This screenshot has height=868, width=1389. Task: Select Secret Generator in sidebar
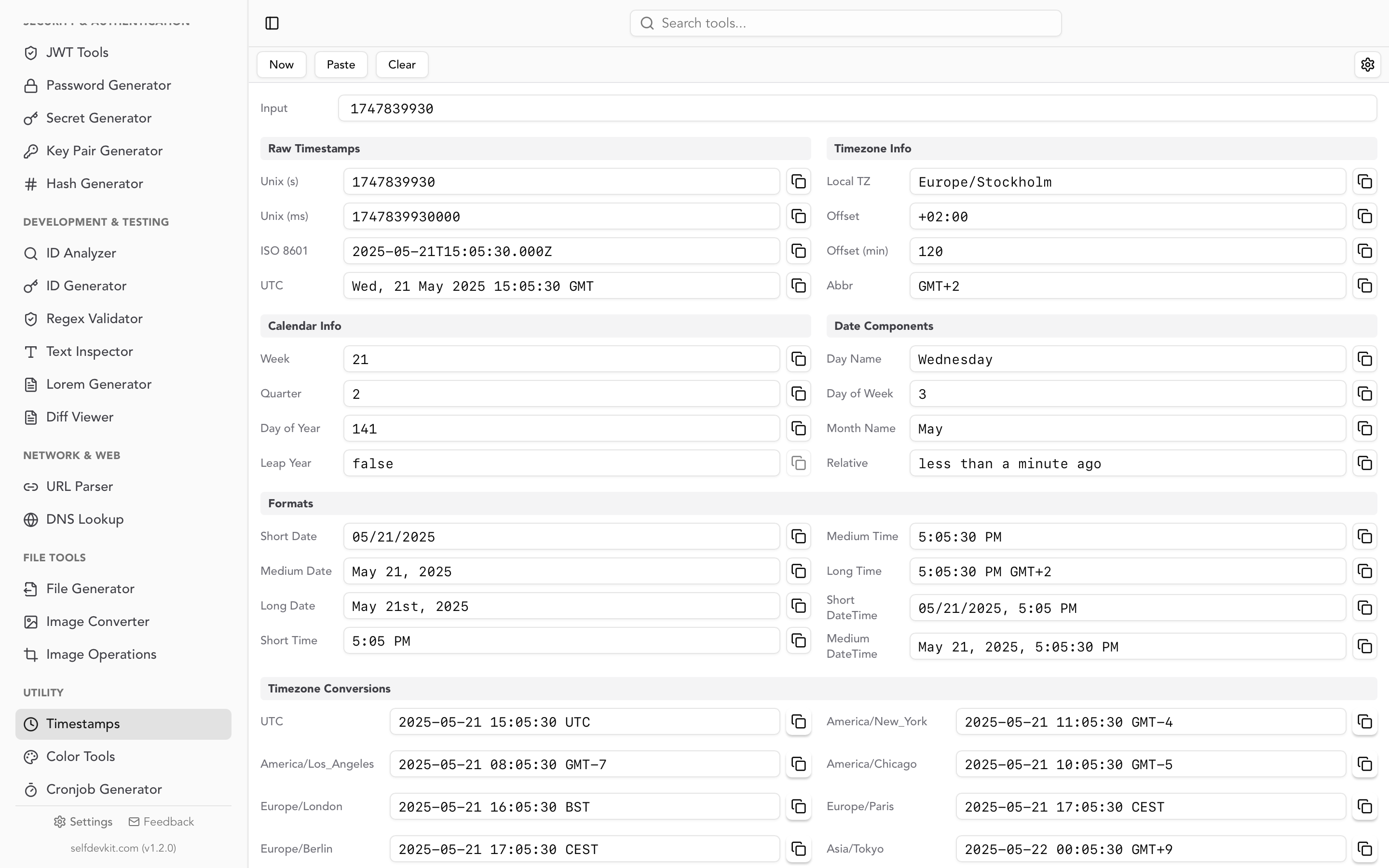click(123, 118)
